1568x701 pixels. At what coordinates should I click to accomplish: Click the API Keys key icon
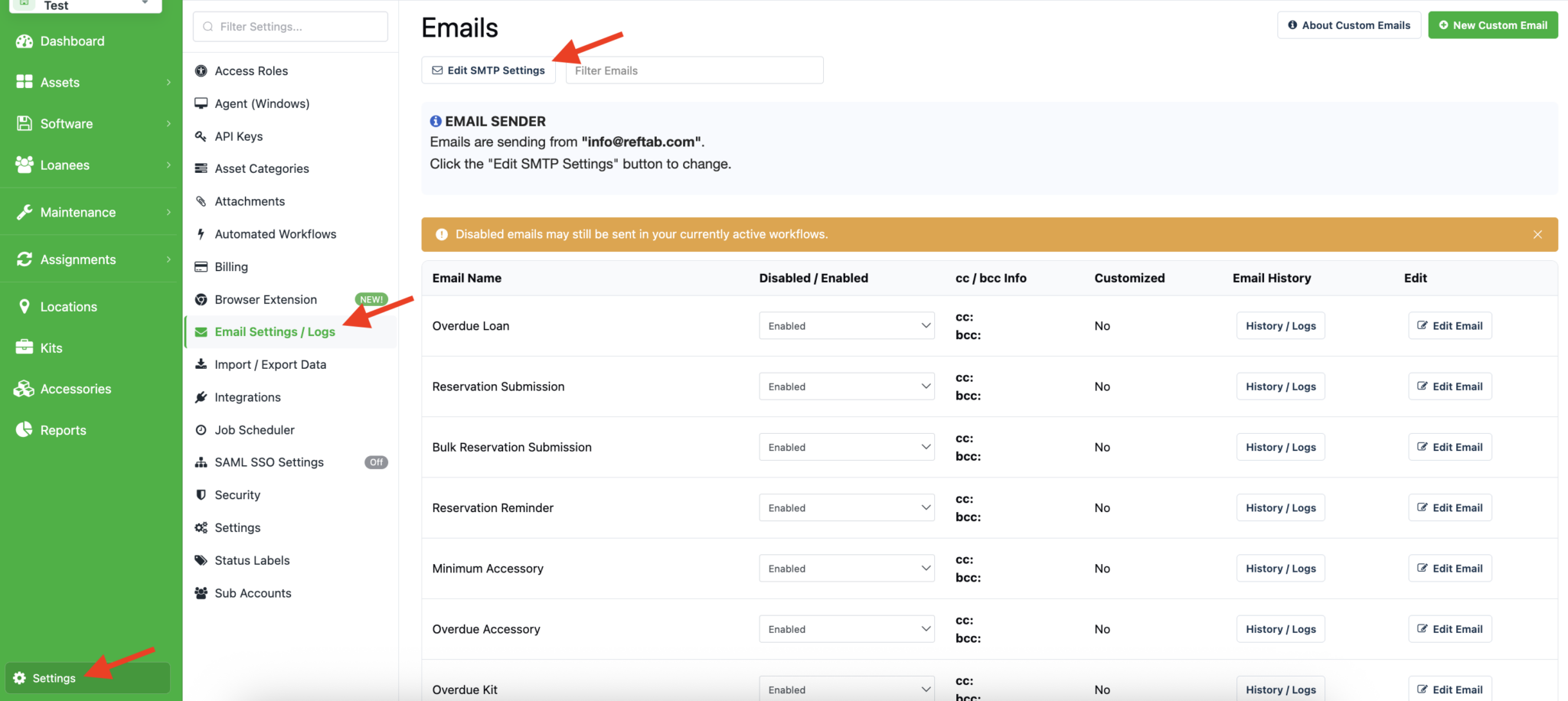coord(201,136)
